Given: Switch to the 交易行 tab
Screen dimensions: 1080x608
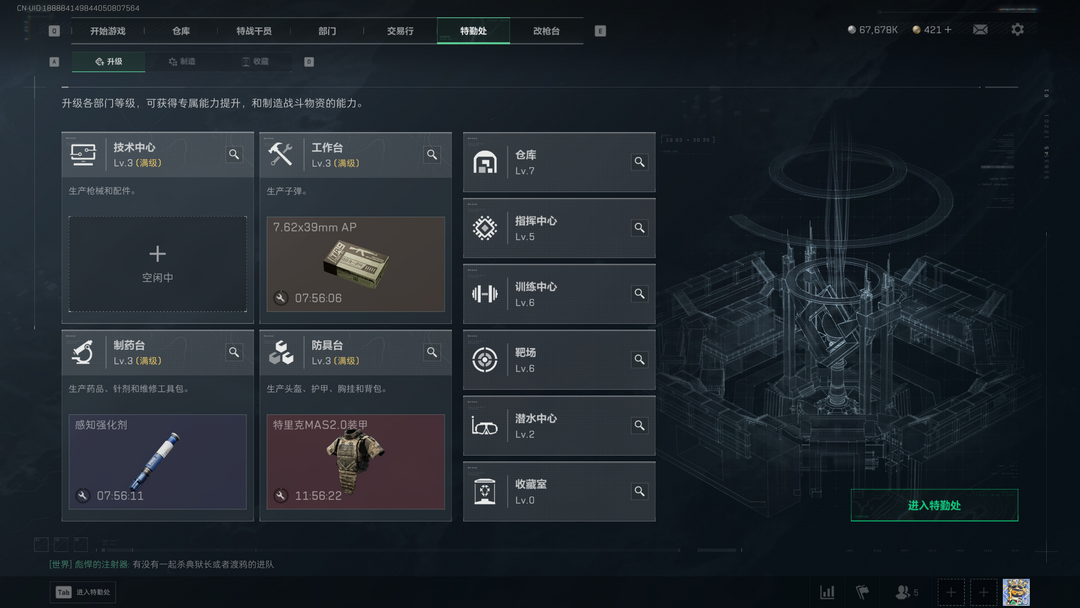Looking at the screenshot, I should [400, 31].
